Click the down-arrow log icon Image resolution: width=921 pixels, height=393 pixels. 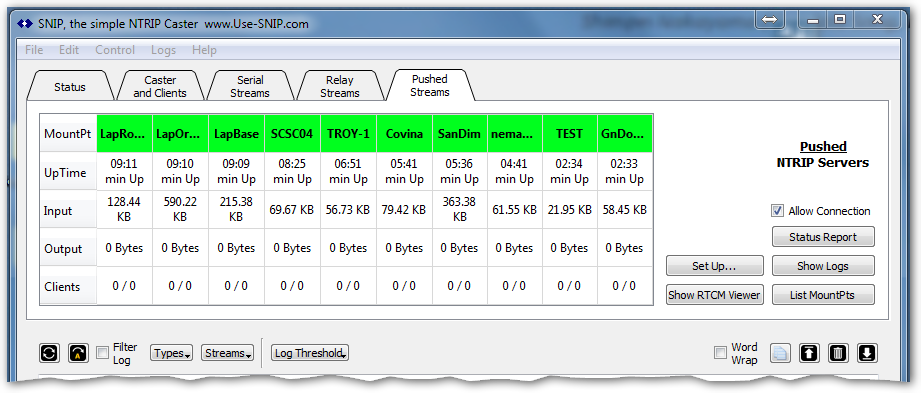[x=867, y=353]
